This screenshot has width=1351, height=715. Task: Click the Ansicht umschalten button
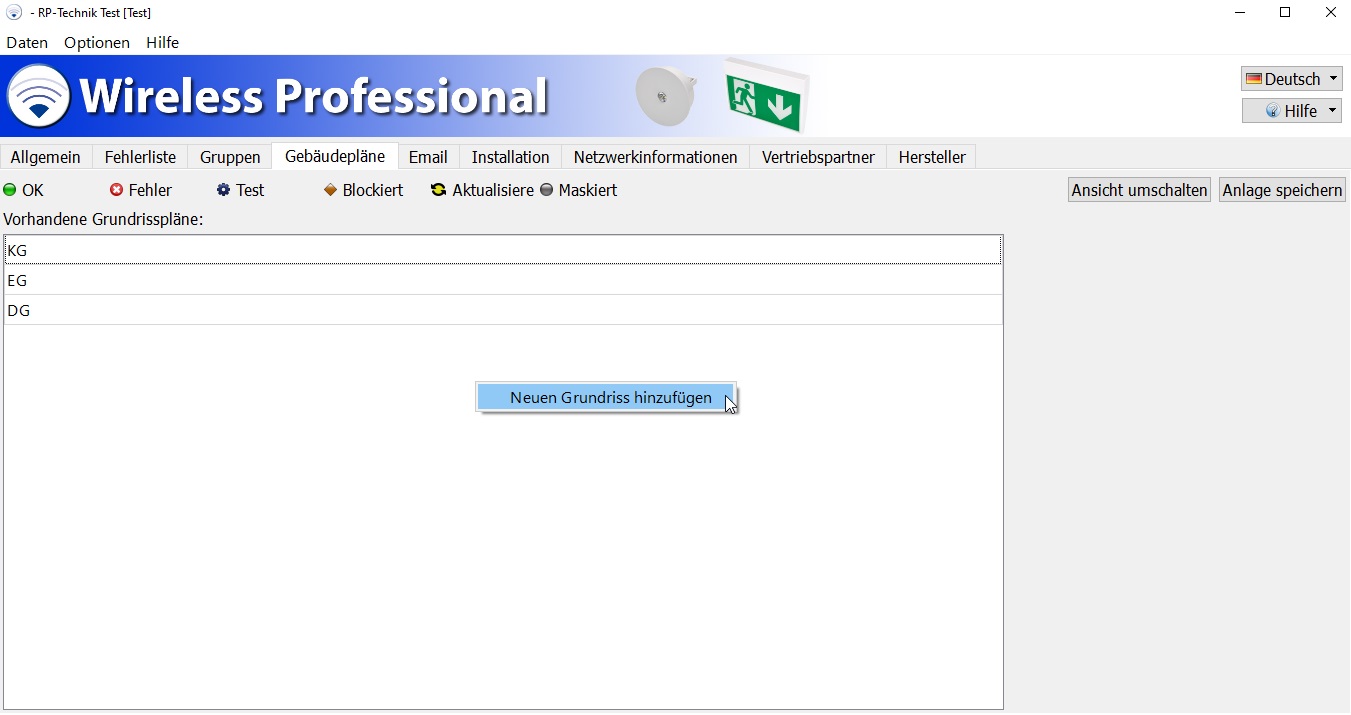point(1140,190)
